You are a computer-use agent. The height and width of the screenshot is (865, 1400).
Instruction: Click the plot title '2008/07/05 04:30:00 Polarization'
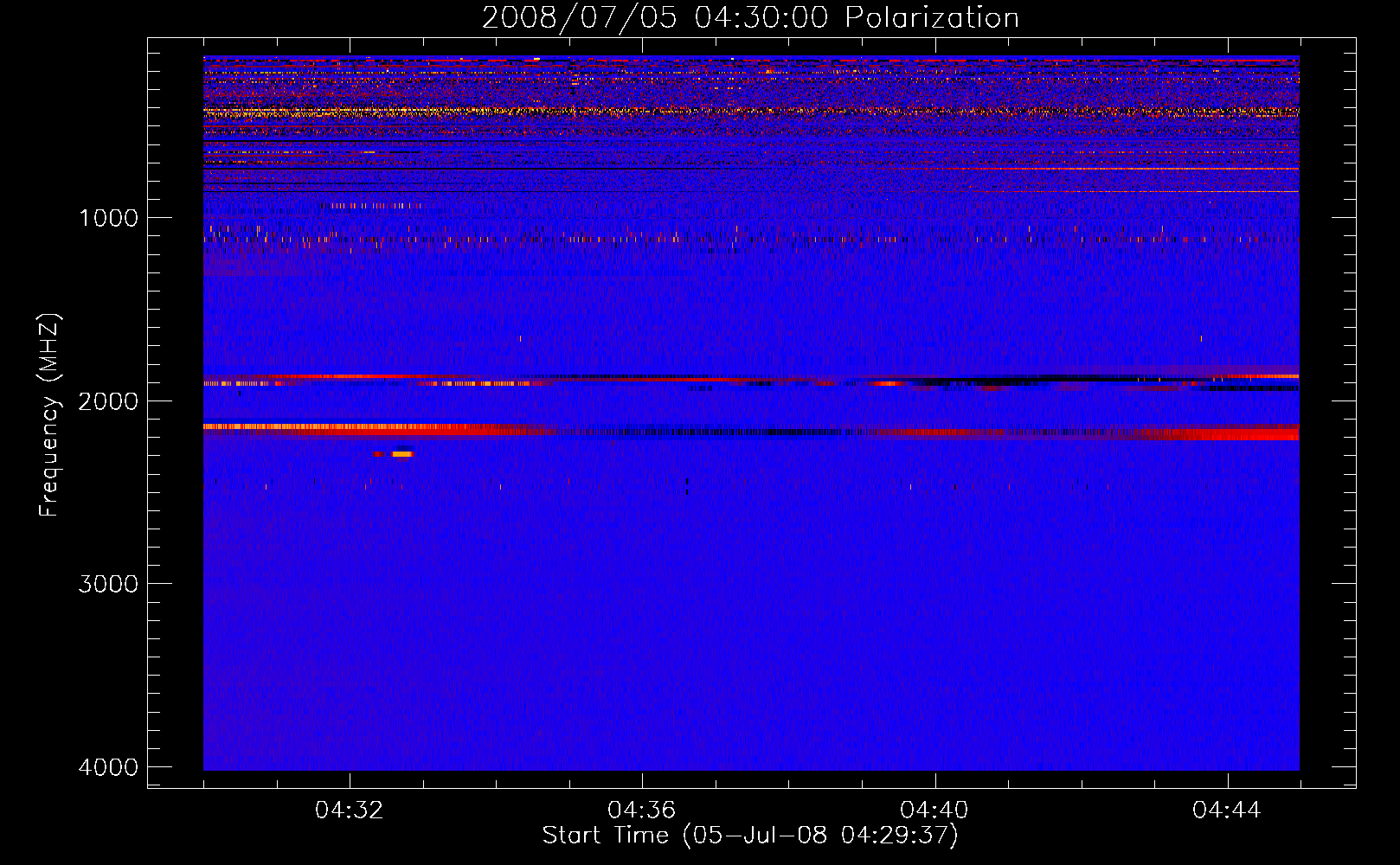pos(750,17)
